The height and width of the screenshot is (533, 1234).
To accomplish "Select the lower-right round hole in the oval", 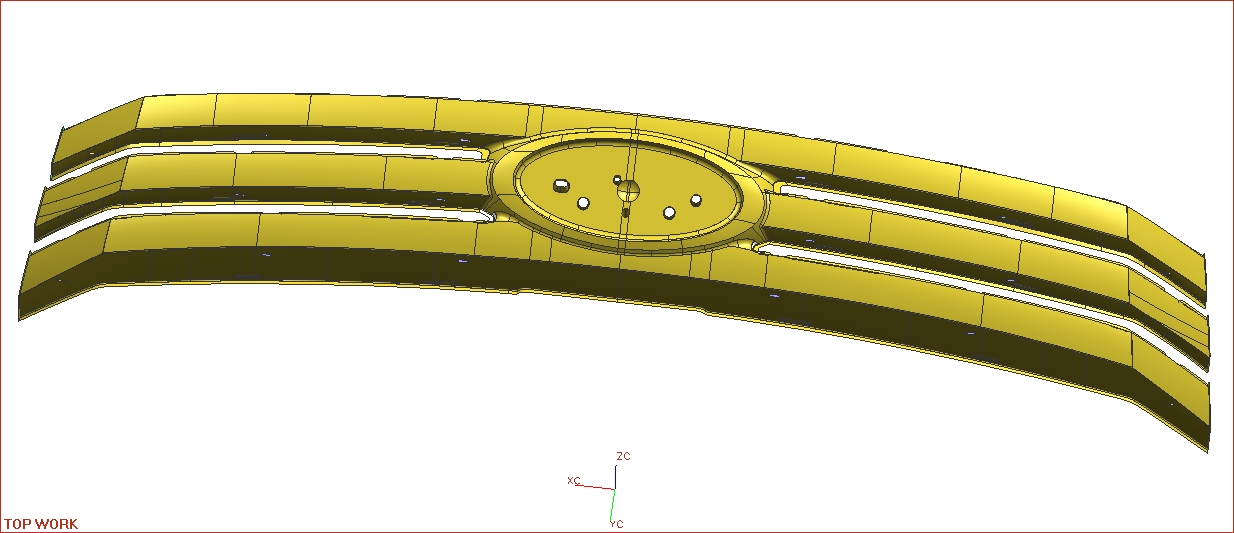I will coord(670,213).
